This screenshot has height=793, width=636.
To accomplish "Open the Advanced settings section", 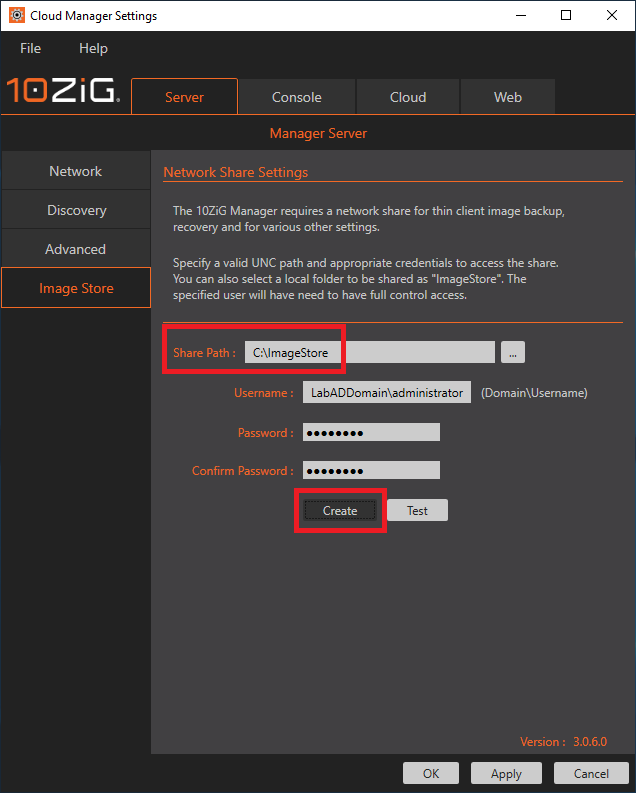I will click(76, 249).
